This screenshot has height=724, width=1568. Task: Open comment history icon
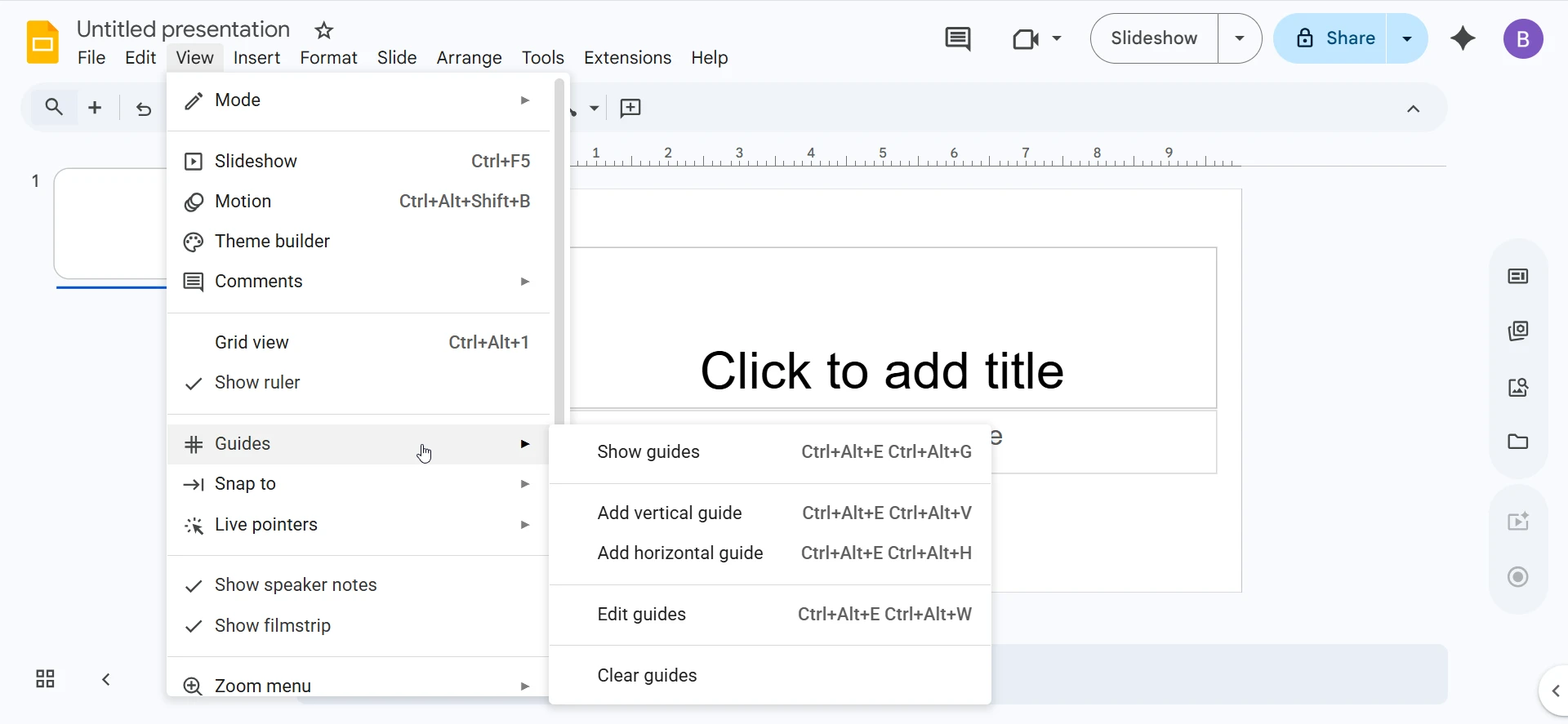click(957, 38)
